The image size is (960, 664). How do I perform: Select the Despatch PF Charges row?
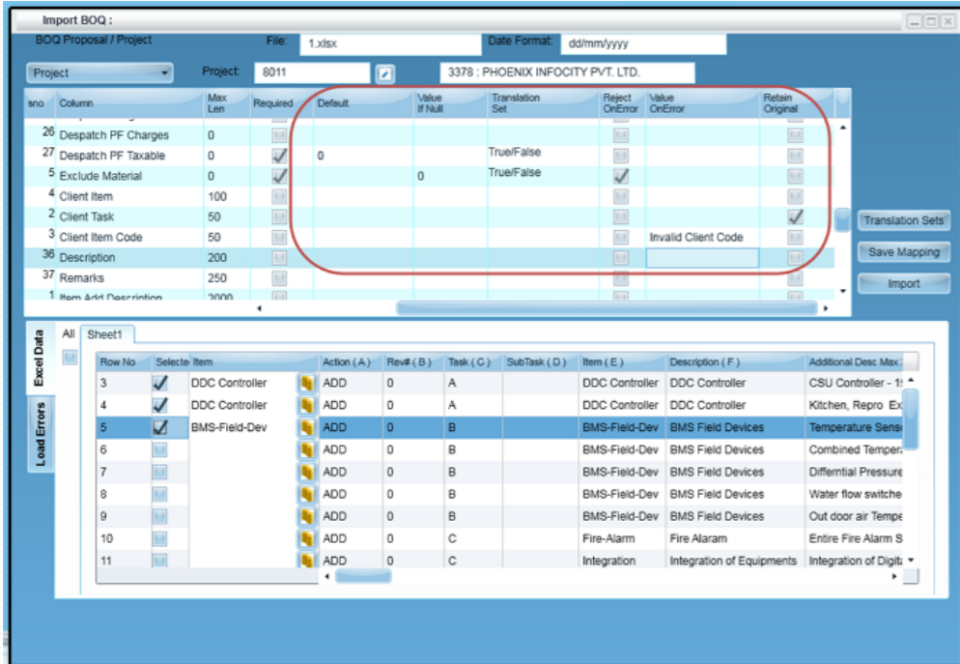(429, 135)
